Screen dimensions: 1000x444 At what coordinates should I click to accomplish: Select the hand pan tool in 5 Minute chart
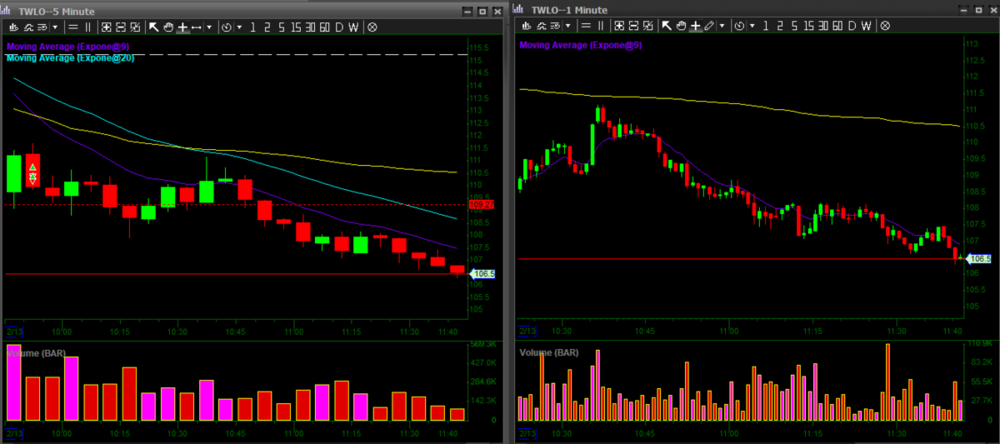point(168,27)
